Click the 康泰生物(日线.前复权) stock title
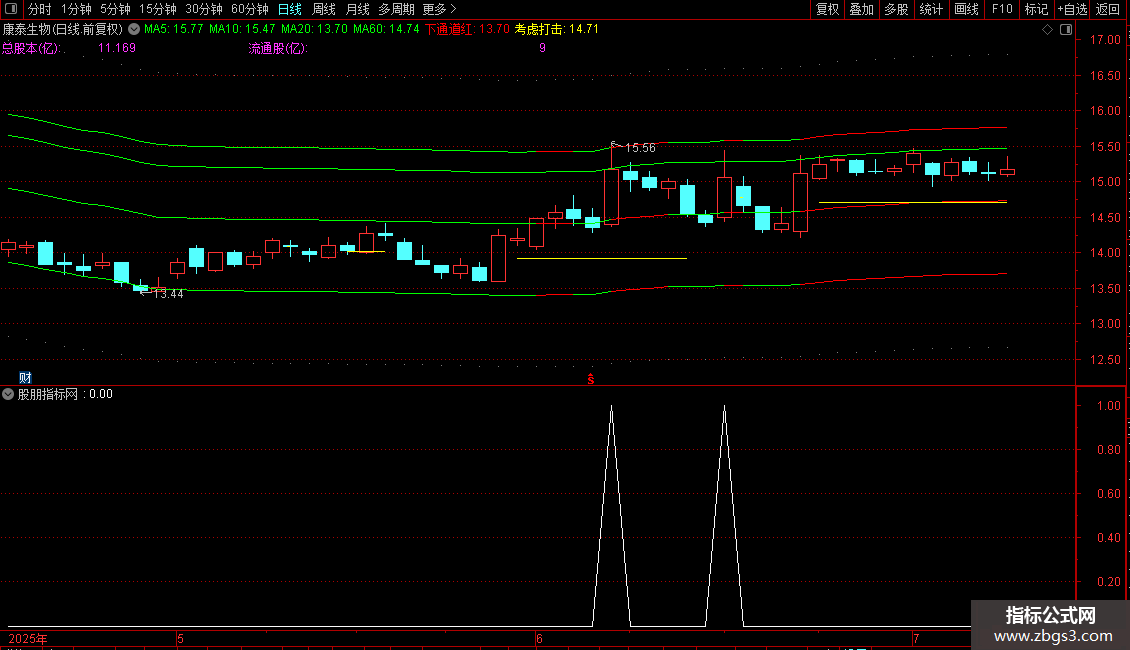The width and height of the screenshot is (1130, 650). [63, 30]
